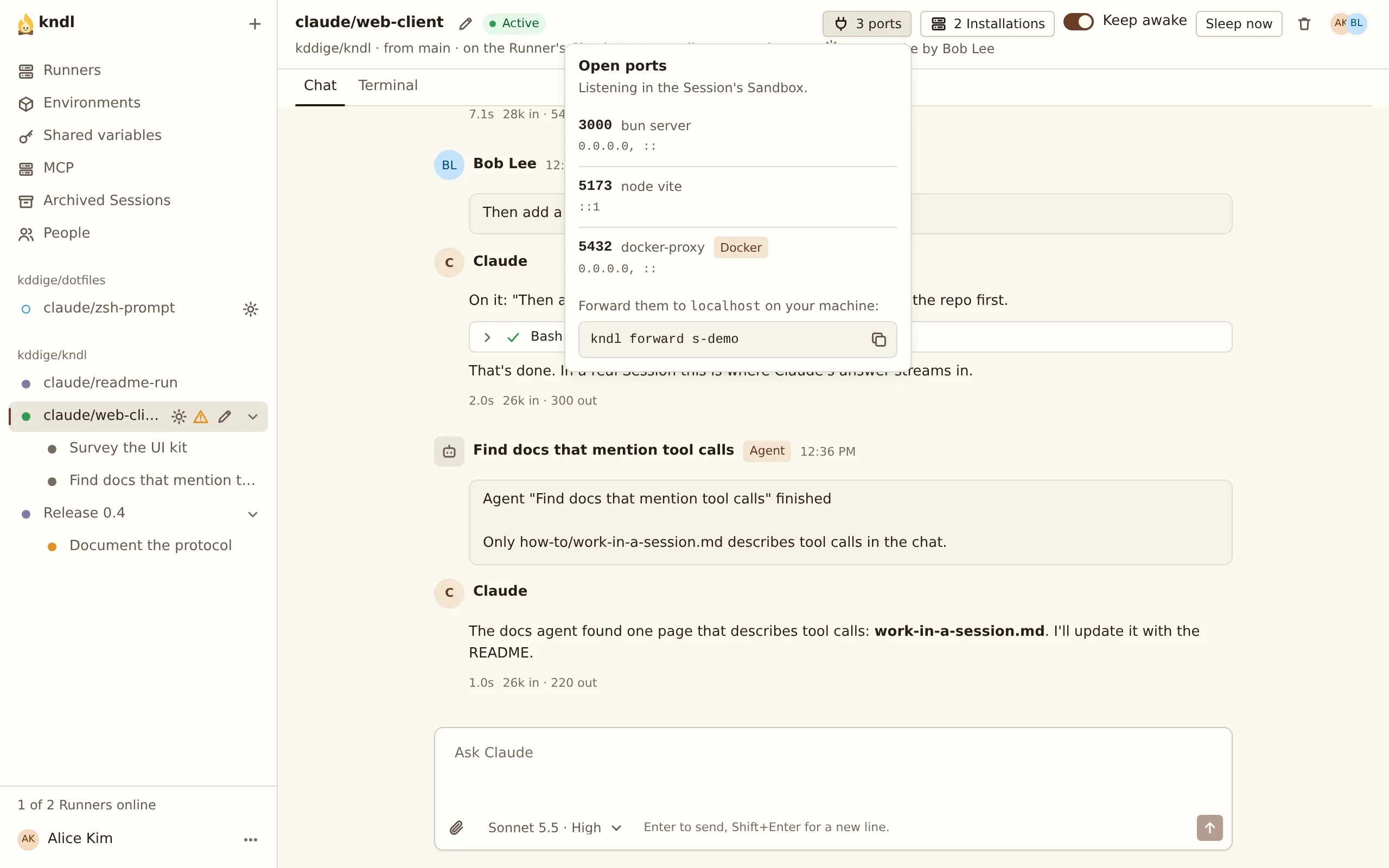Focus the Ask Claude message field
This screenshot has height=868, width=1389.
832,768
